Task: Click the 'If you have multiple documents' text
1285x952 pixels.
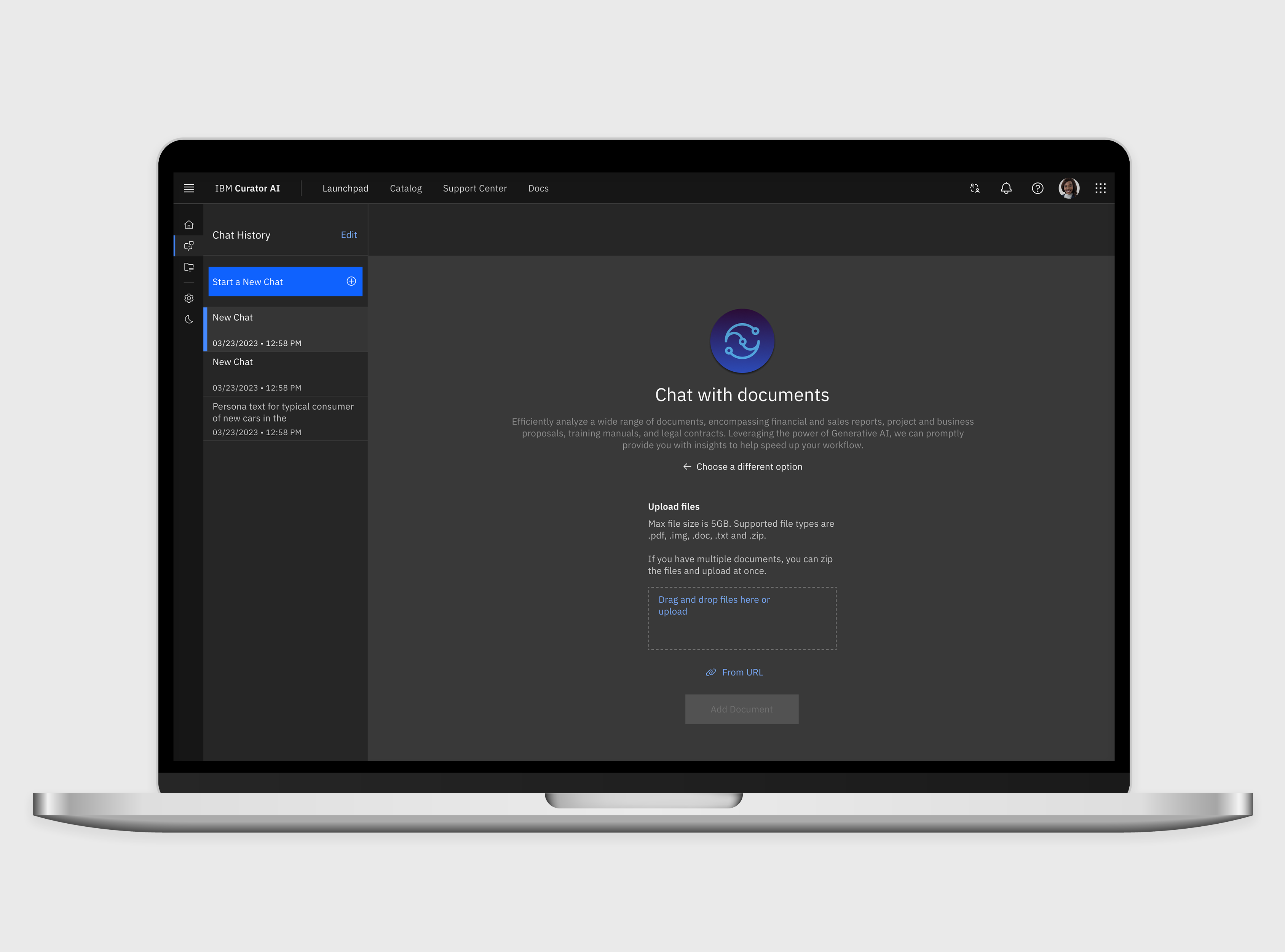Action: 740,565
